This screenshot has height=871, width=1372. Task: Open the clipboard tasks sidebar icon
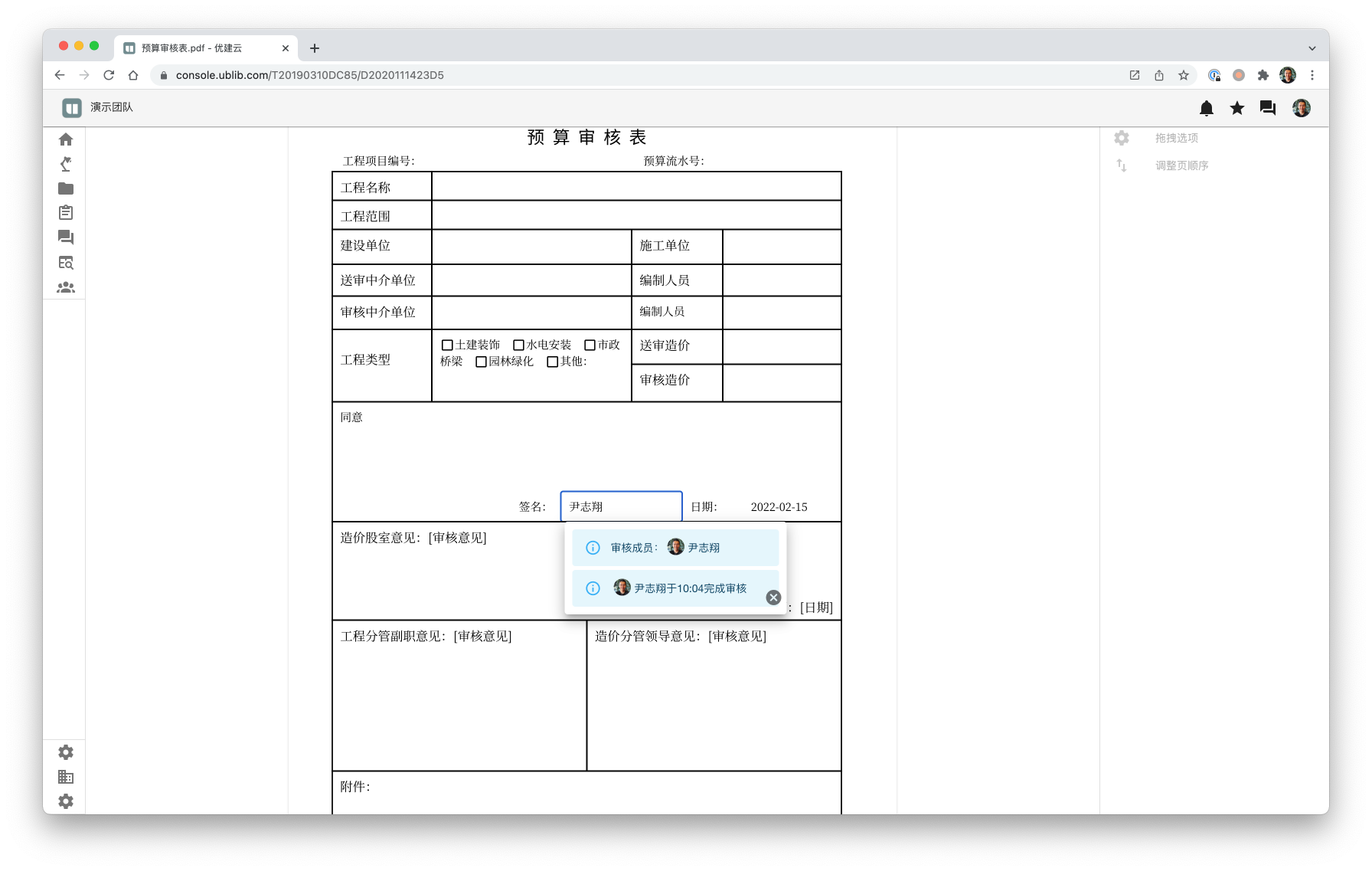coord(66,213)
